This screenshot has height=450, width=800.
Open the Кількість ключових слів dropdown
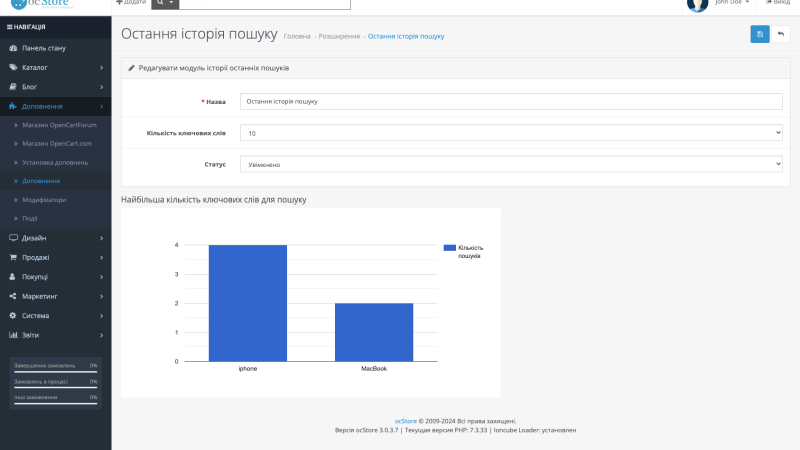pyautogui.click(x=511, y=133)
